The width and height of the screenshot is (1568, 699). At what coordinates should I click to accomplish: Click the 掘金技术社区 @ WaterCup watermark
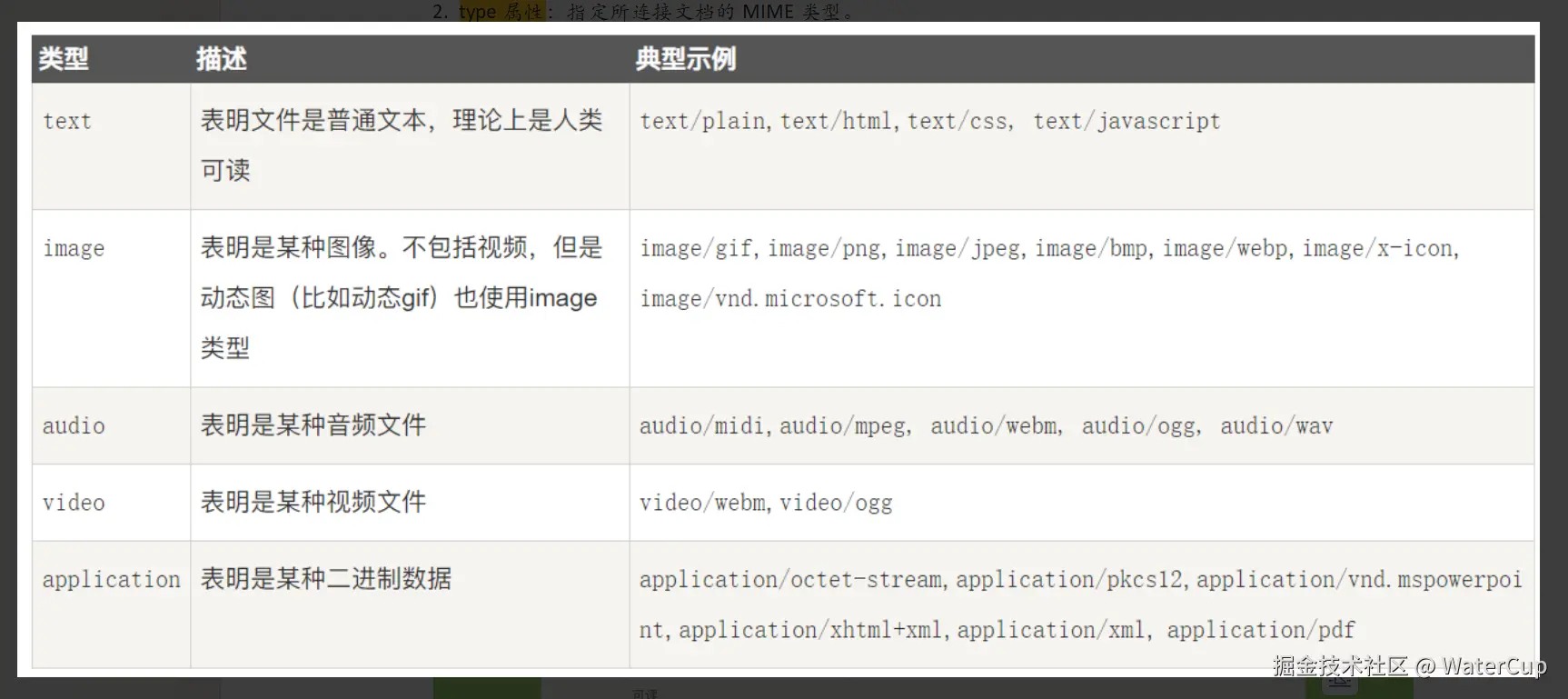click(x=1408, y=666)
